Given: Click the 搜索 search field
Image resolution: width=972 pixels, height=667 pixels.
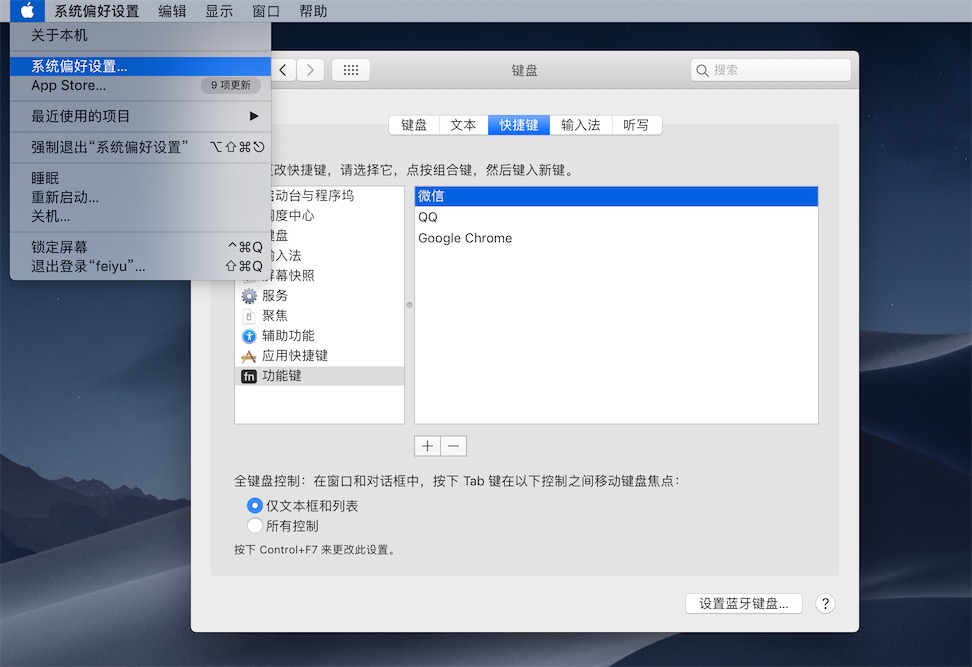Looking at the screenshot, I should click(x=771, y=70).
